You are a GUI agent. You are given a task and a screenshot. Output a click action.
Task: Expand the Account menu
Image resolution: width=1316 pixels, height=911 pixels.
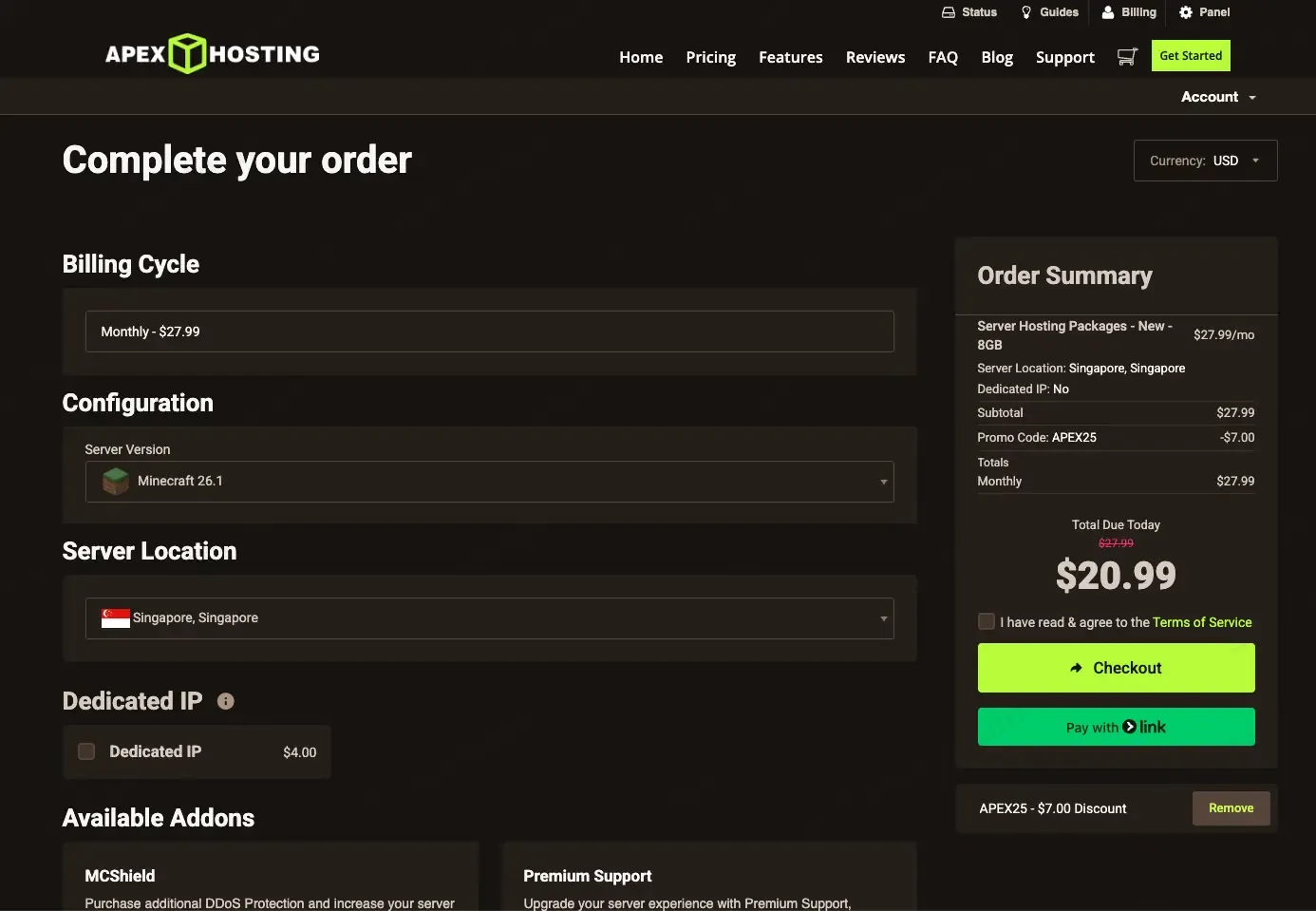[1218, 97]
